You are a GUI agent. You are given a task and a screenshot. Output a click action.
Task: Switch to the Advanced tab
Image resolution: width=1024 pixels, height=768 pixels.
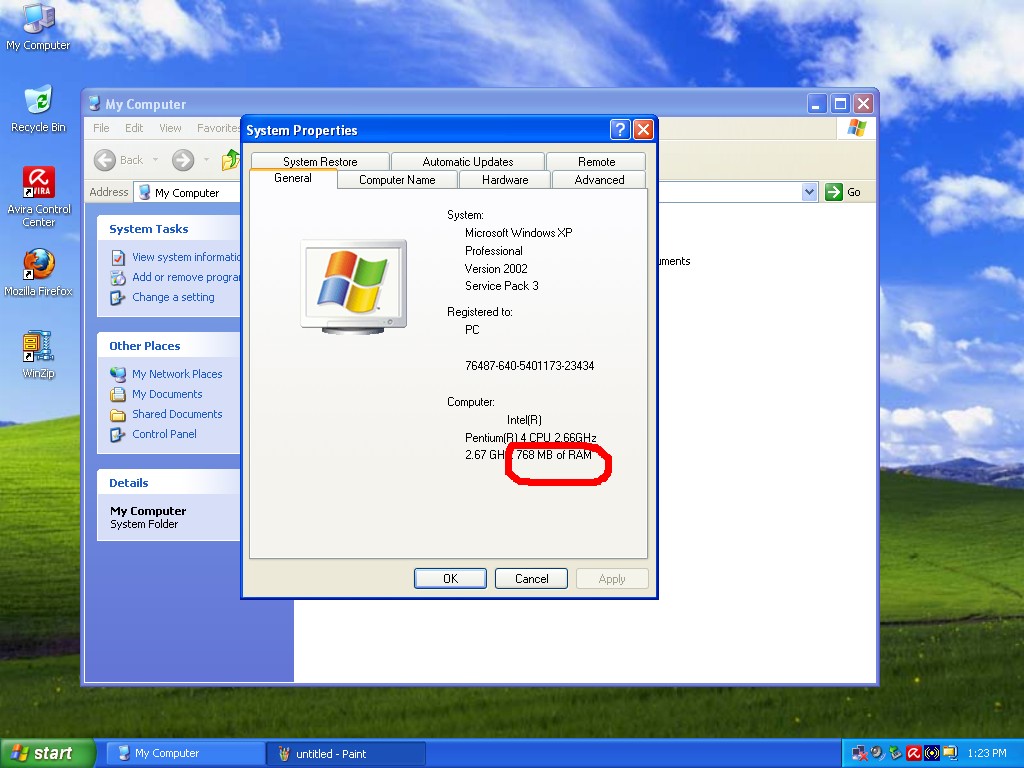pos(600,180)
